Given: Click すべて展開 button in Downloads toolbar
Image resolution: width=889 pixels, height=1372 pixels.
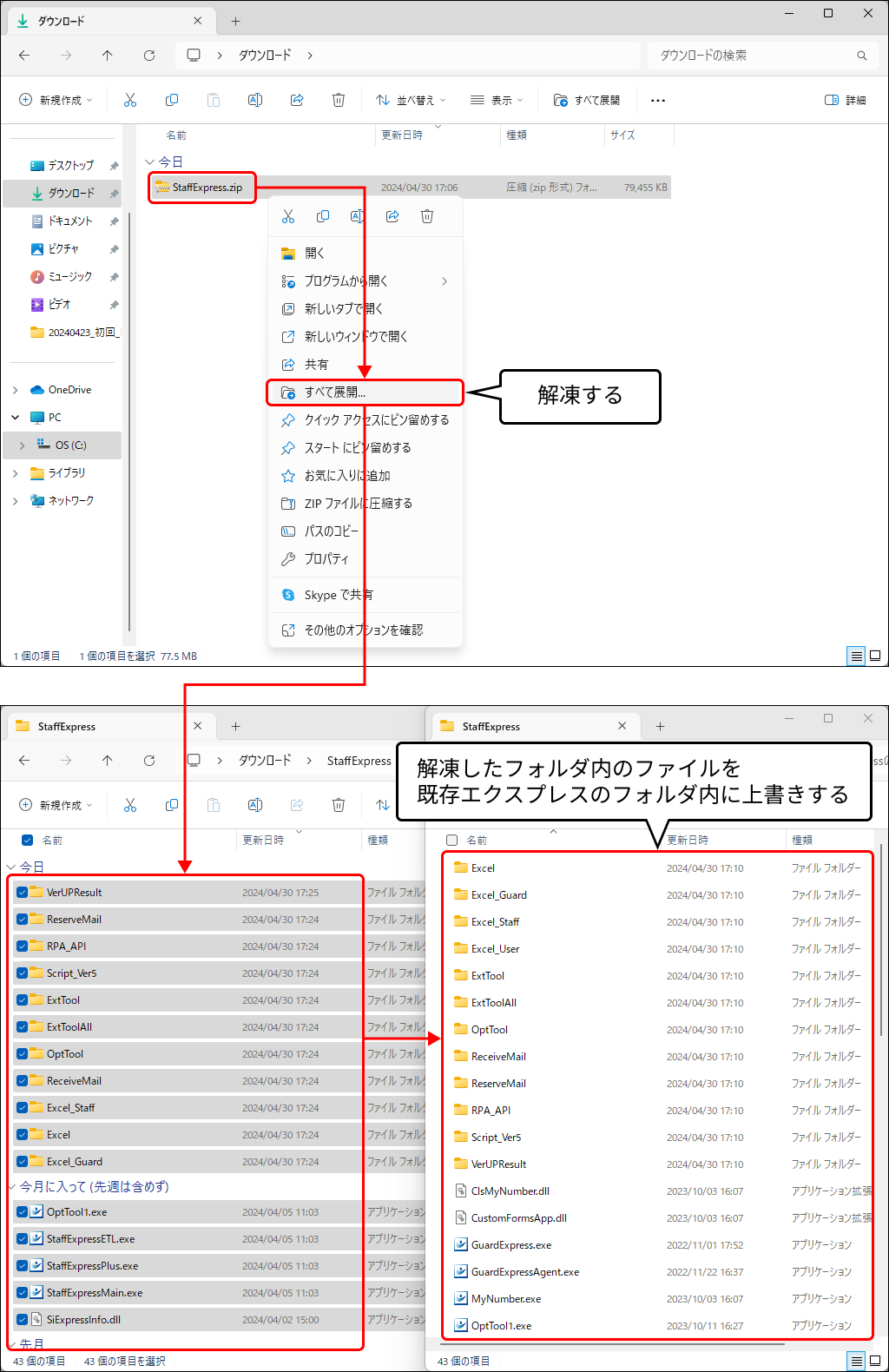Looking at the screenshot, I should pos(587,101).
